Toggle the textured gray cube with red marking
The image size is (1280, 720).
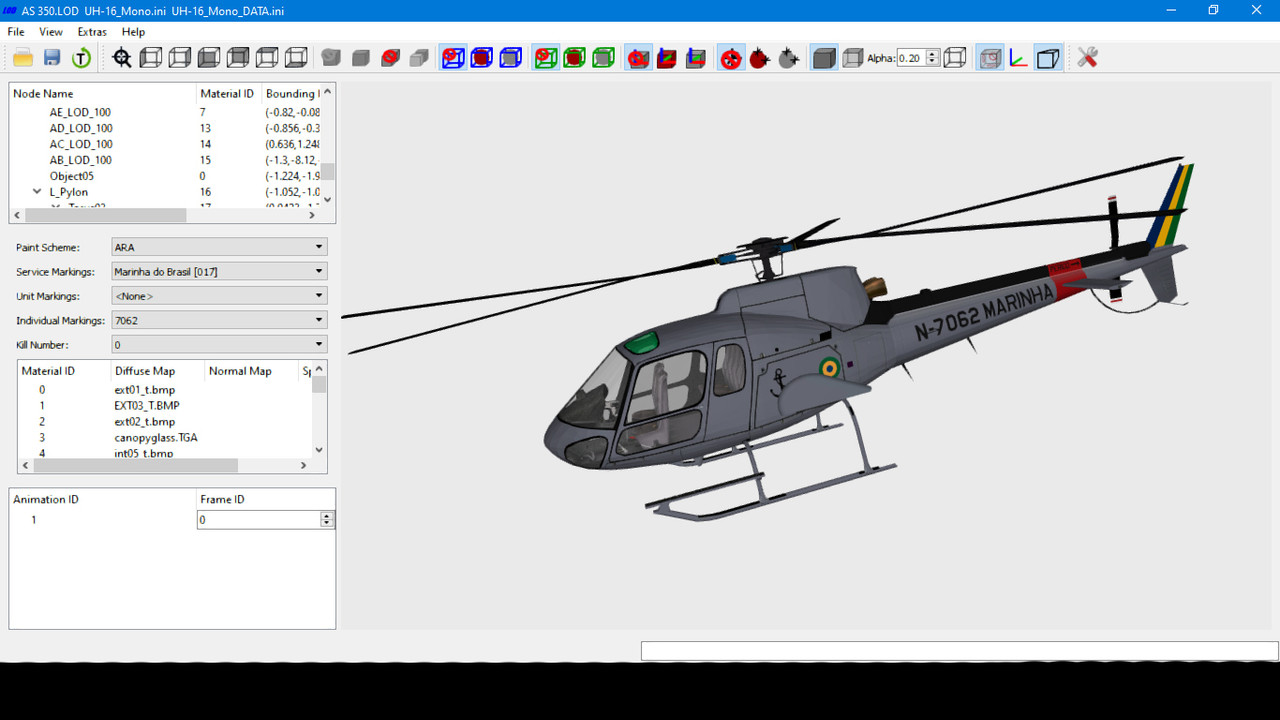pos(990,57)
